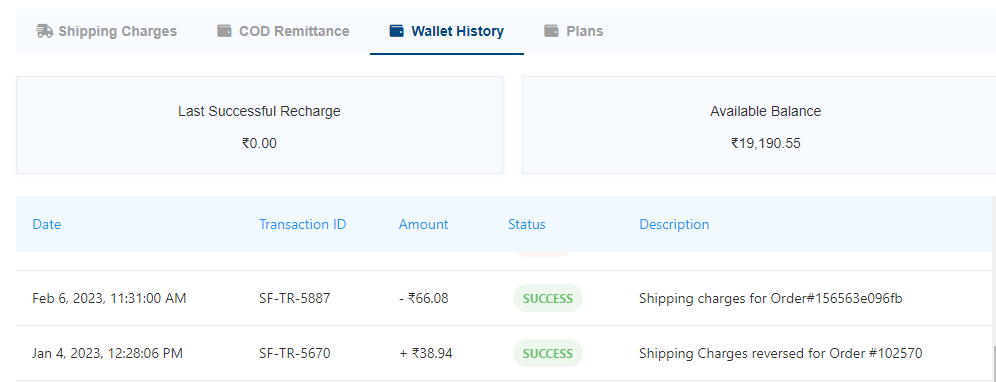Select transaction ID SF-TR-5670

point(295,353)
